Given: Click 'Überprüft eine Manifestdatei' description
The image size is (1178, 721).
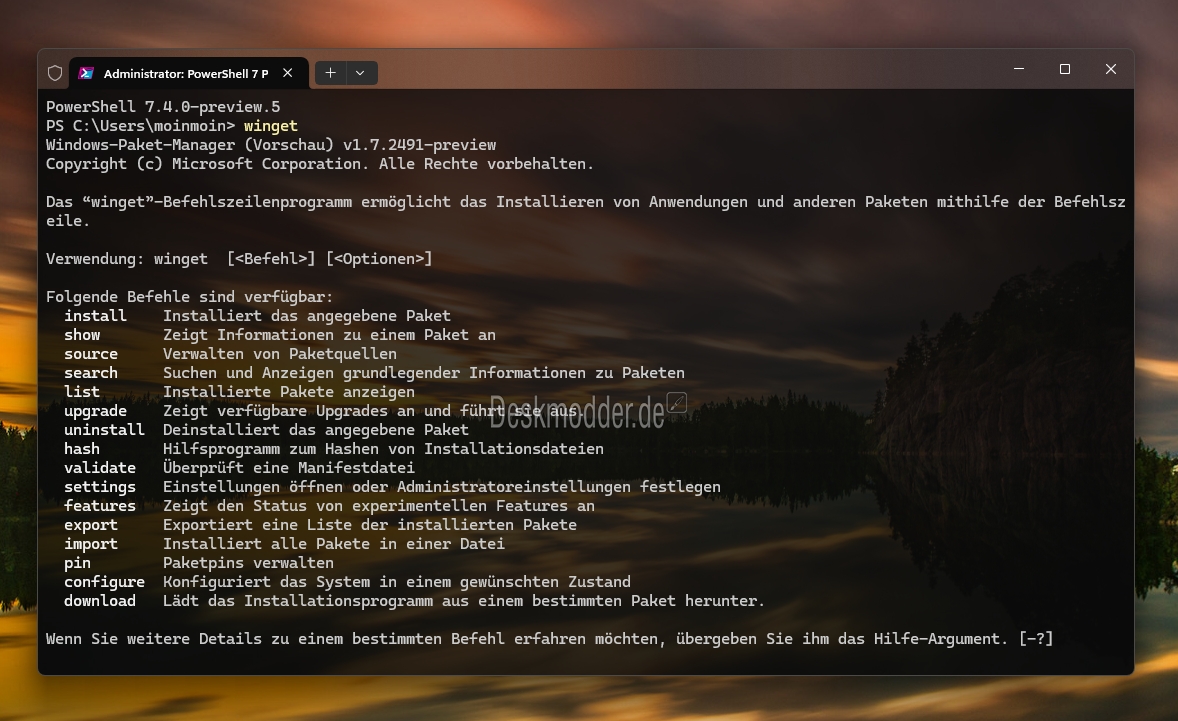Looking at the screenshot, I should (x=289, y=468).
